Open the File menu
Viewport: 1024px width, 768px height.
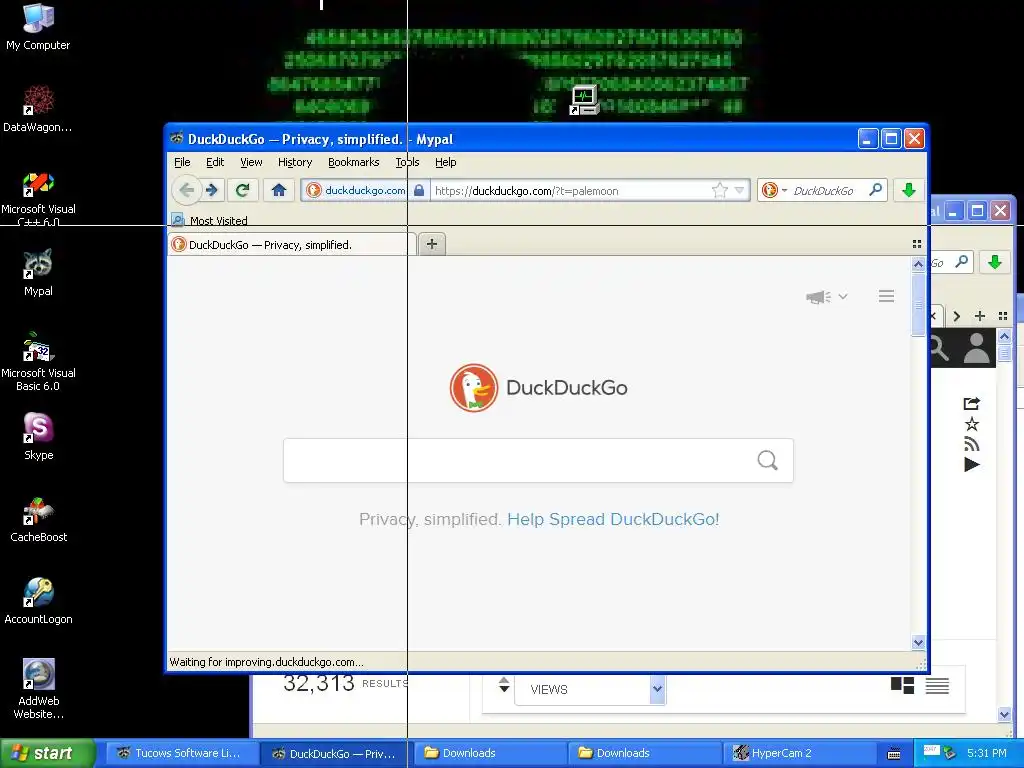pyautogui.click(x=182, y=162)
